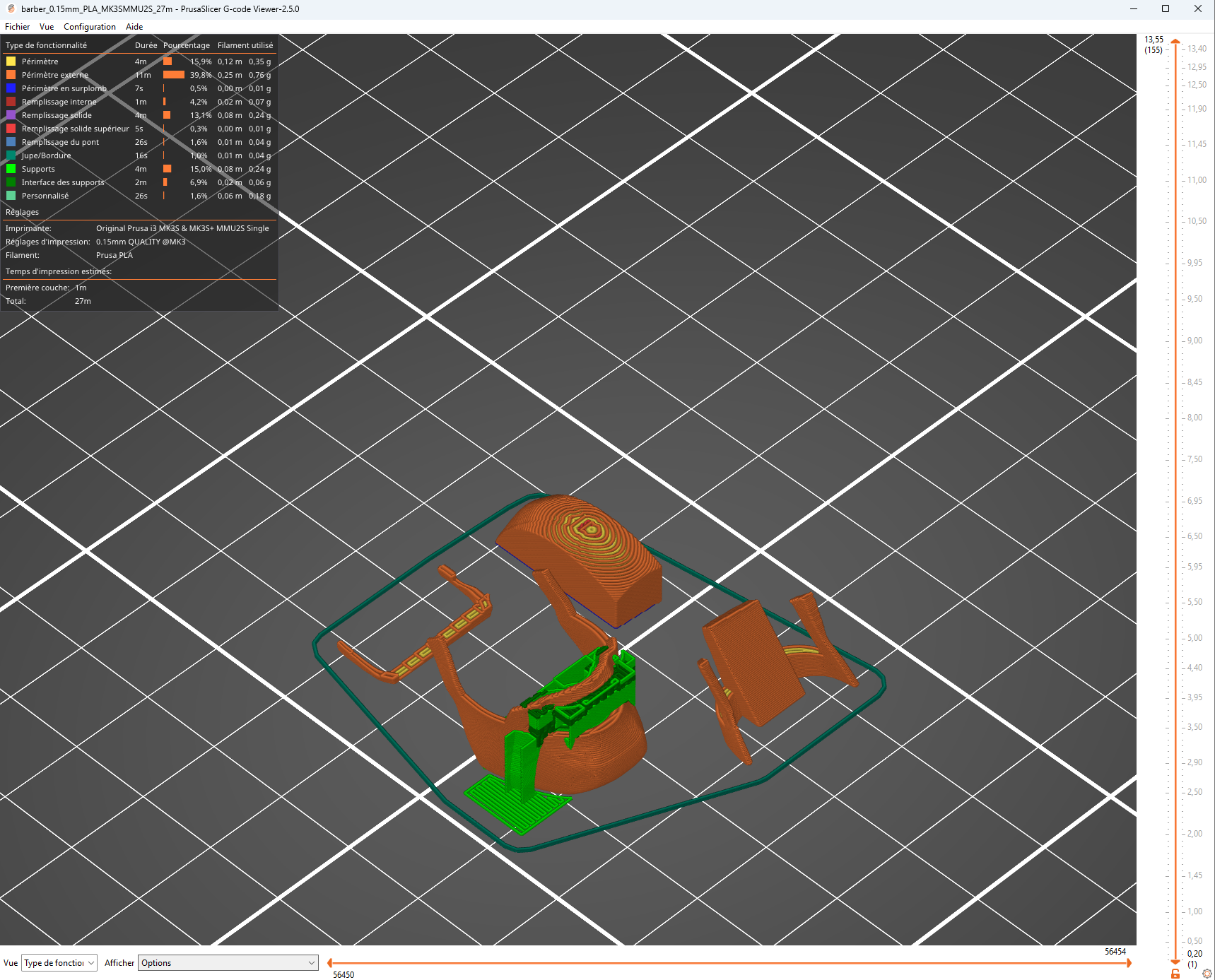Click the purple Remplissage solide swatch
Image resolution: width=1215 pixels, height=980 pixels.
[x=11, y=115]
